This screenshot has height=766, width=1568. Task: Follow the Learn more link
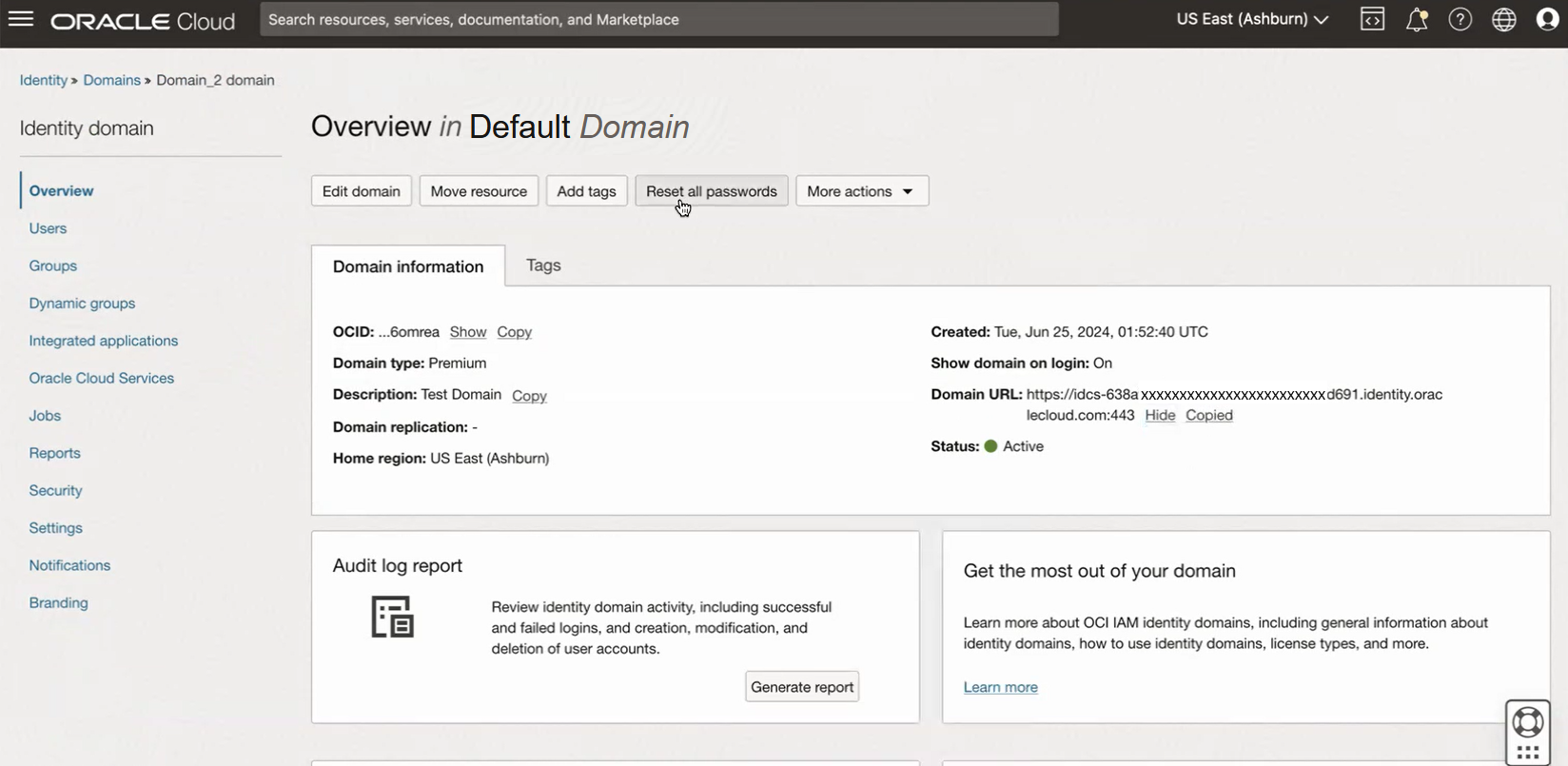click(x=1000, y=687)
